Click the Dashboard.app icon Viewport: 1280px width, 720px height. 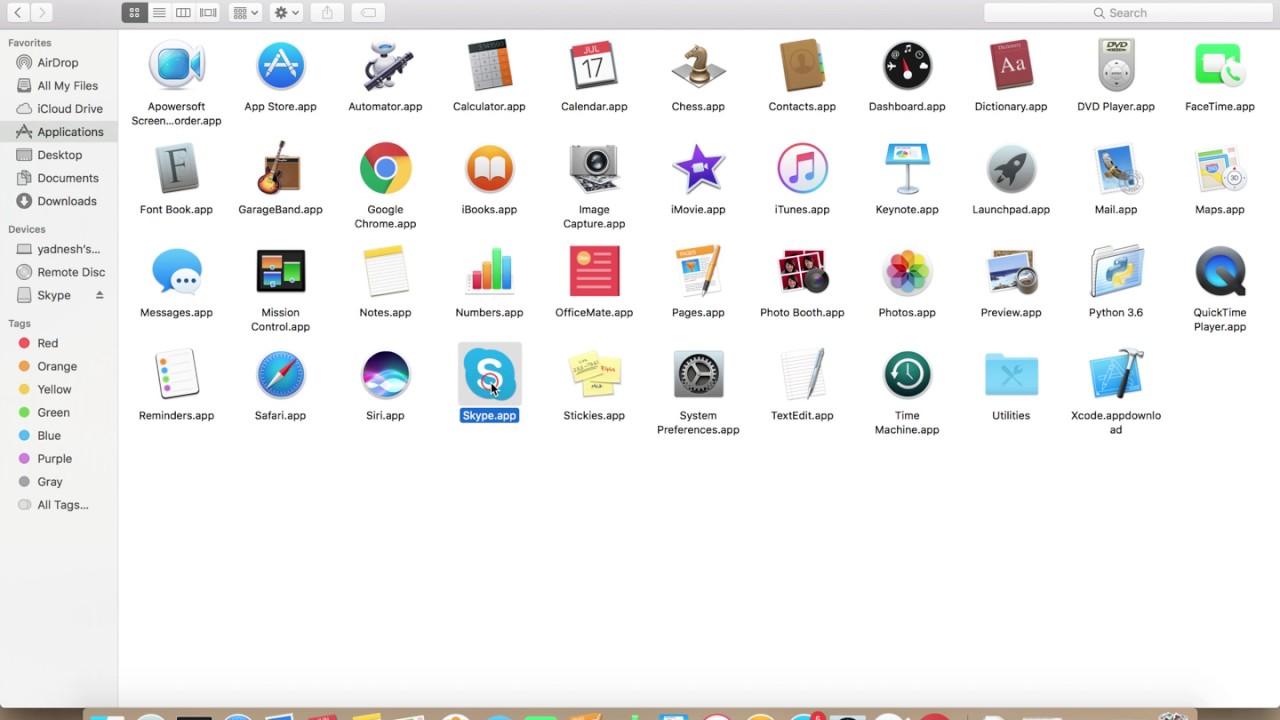[x=907, y=66]
